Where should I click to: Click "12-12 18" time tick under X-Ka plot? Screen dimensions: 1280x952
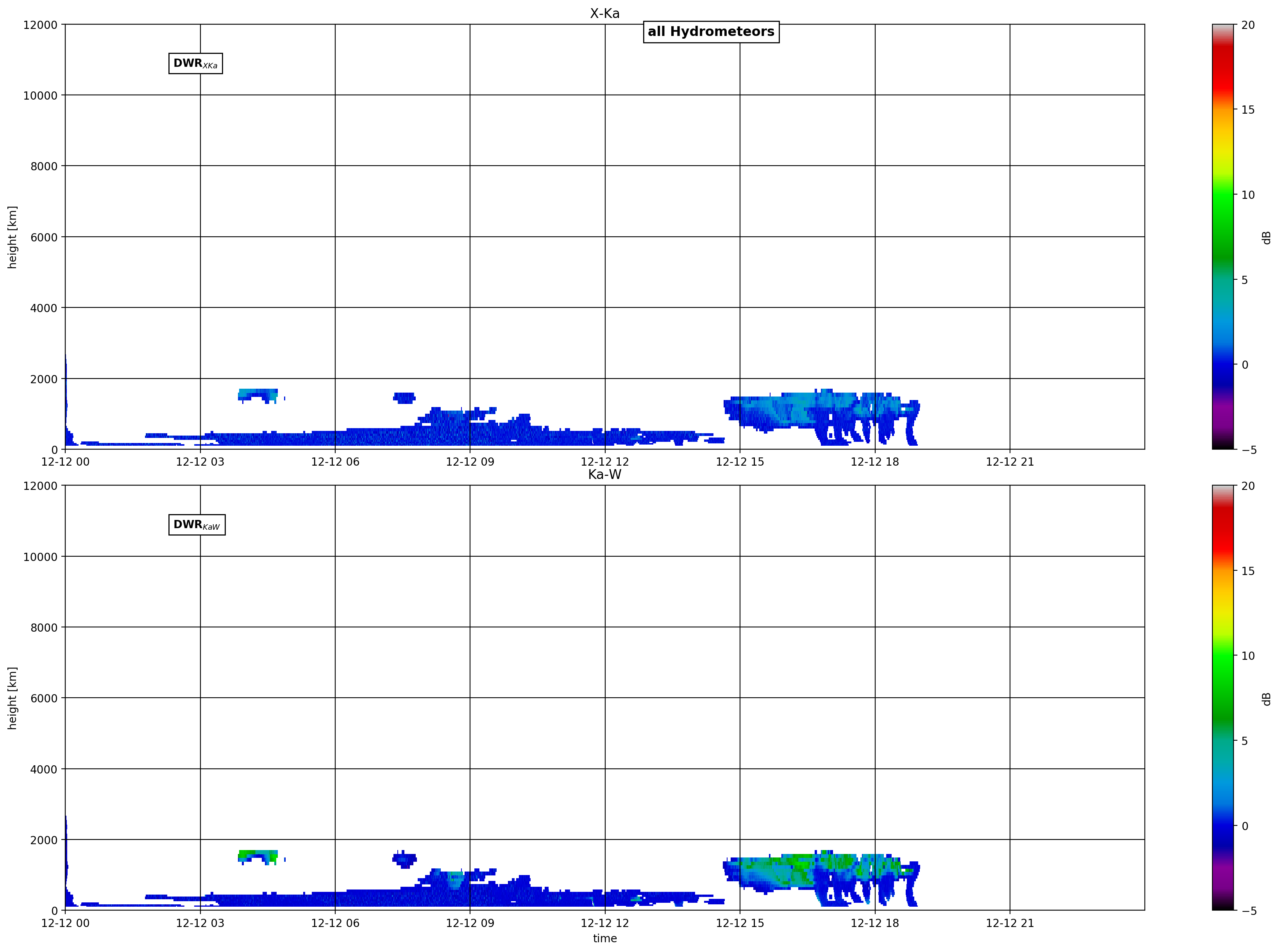(x=875, y=462)
